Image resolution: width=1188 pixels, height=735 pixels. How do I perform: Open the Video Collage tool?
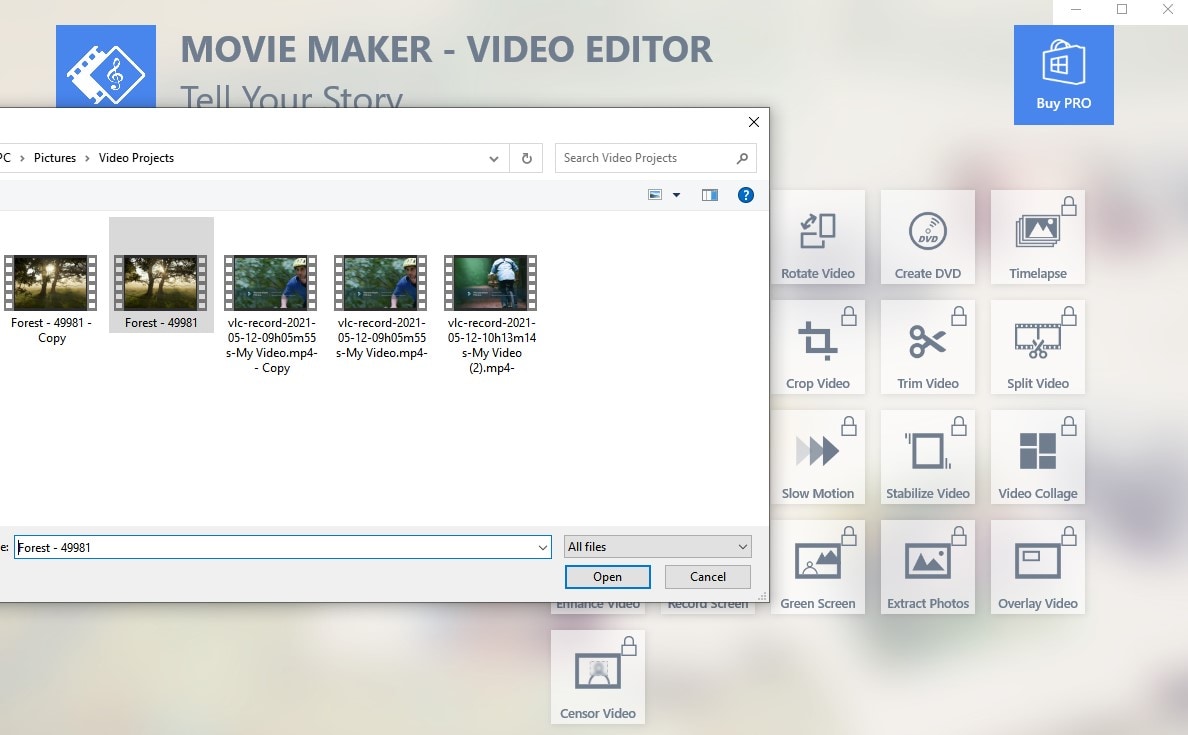coord(1037,457)
